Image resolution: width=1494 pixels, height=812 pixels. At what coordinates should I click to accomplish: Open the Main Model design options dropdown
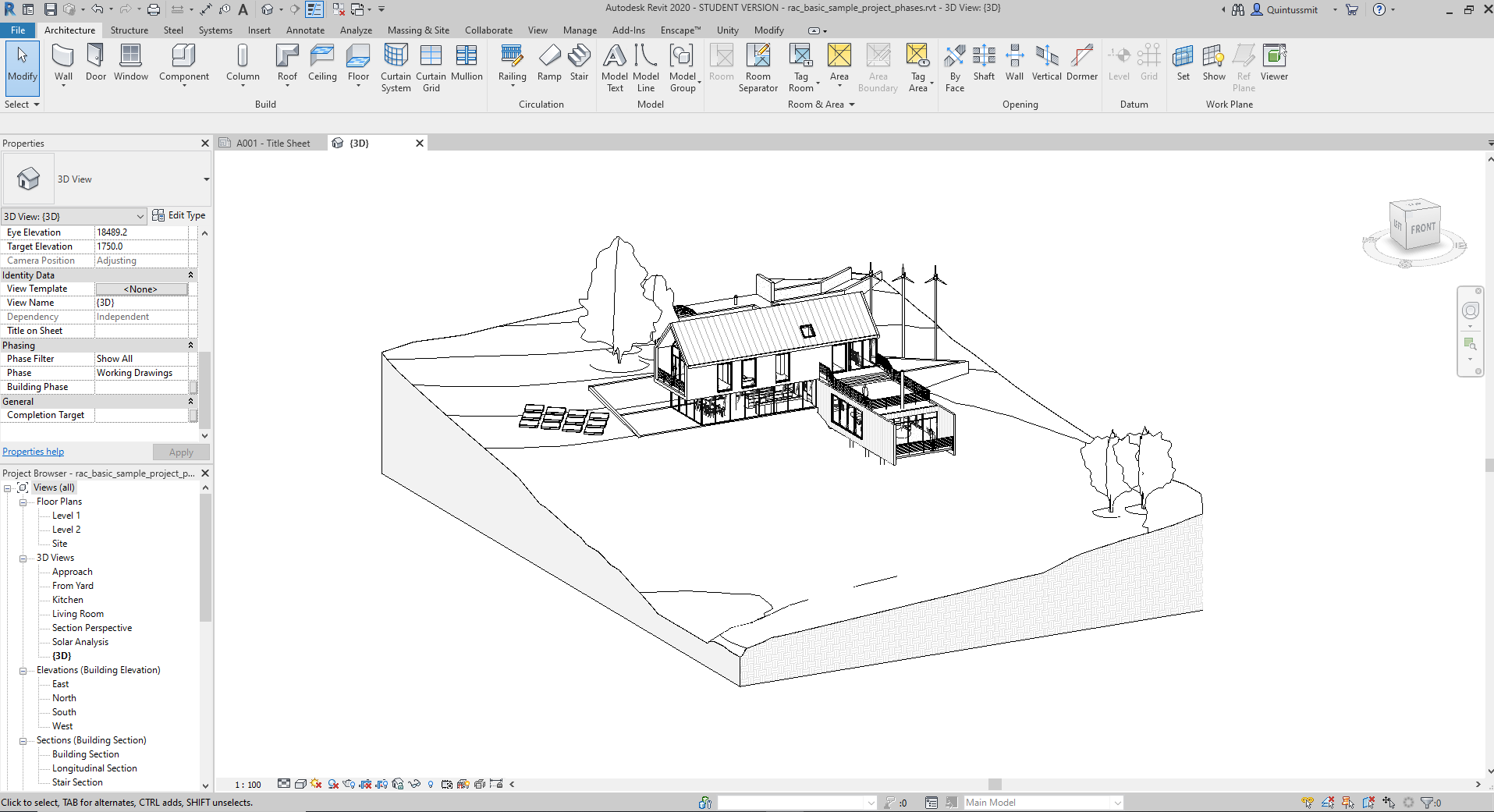(1117, 803)
